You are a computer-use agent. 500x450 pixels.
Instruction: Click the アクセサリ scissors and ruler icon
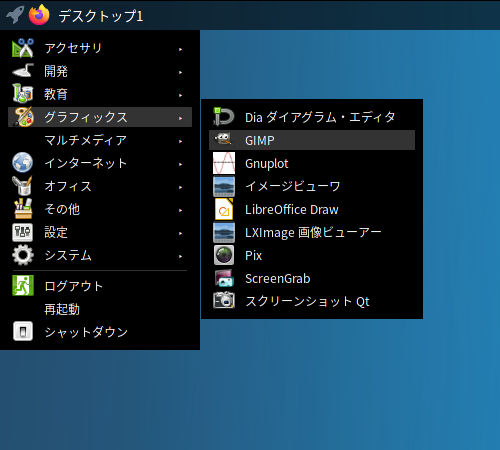click(x=23, y=48)
